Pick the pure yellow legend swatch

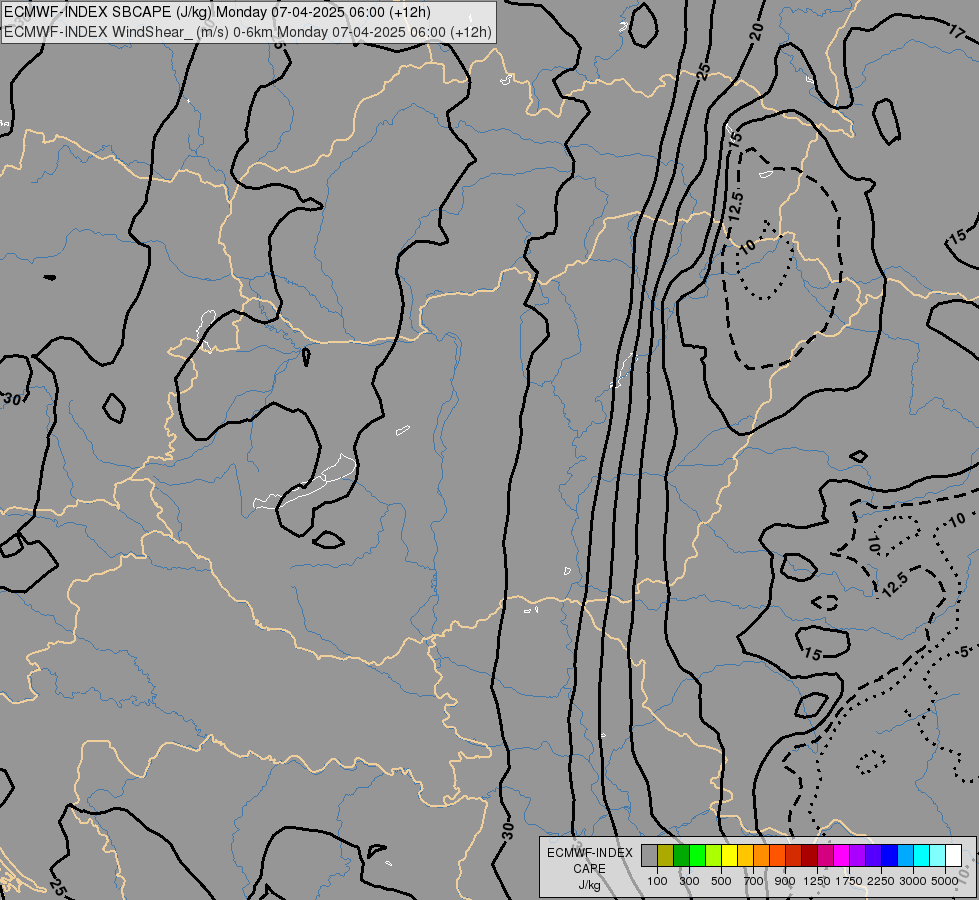click(729, 856)
